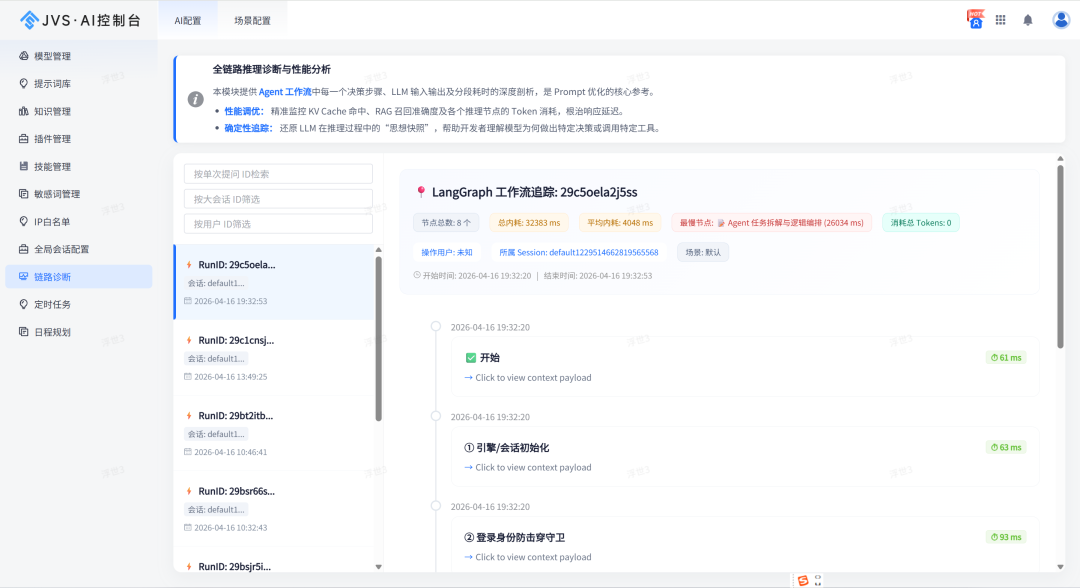
Task: Open 知识管理 menu item
Action: [x=79, y=111]
